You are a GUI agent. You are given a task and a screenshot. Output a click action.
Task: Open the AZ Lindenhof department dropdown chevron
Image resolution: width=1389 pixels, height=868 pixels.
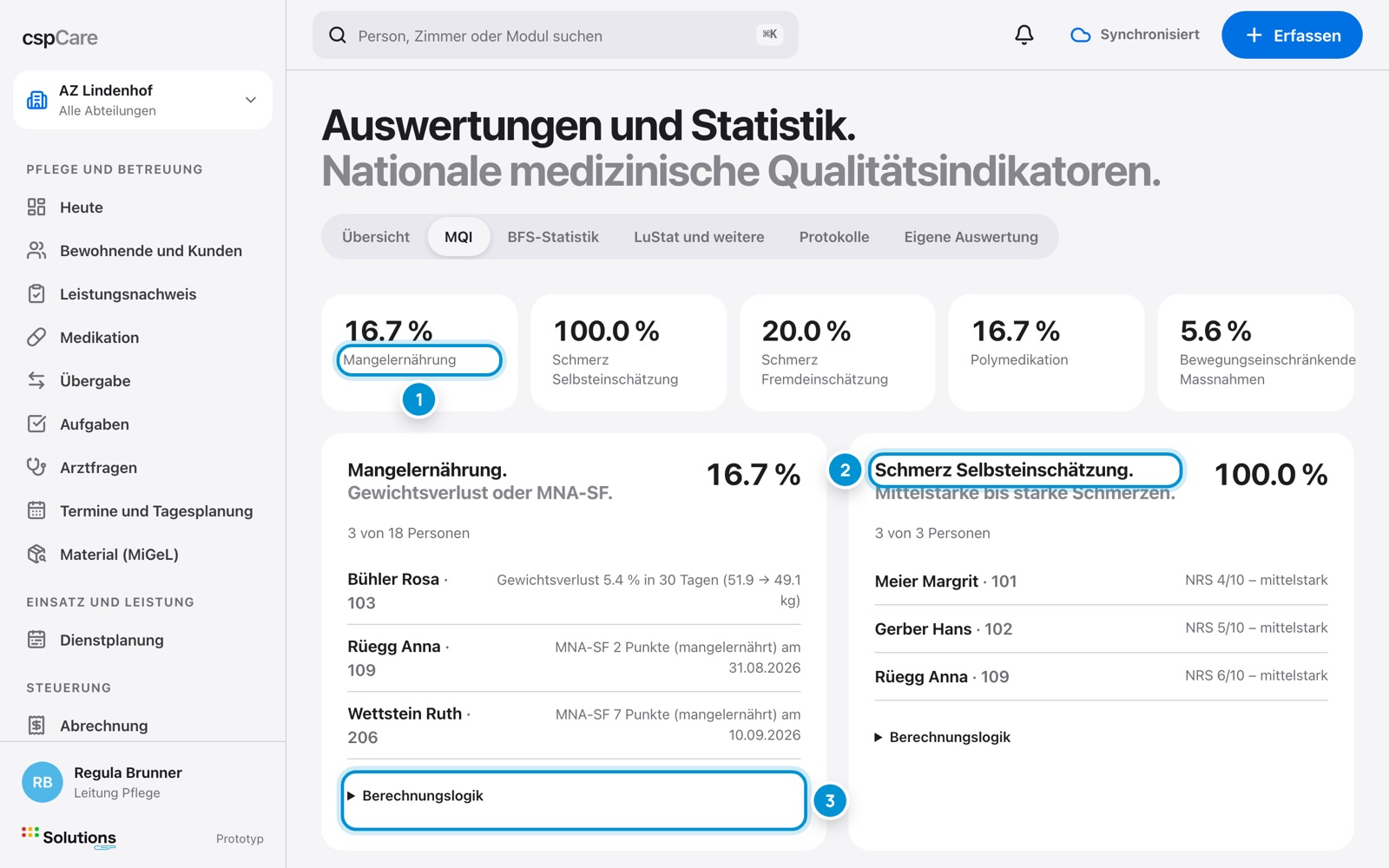pos(251,100)
